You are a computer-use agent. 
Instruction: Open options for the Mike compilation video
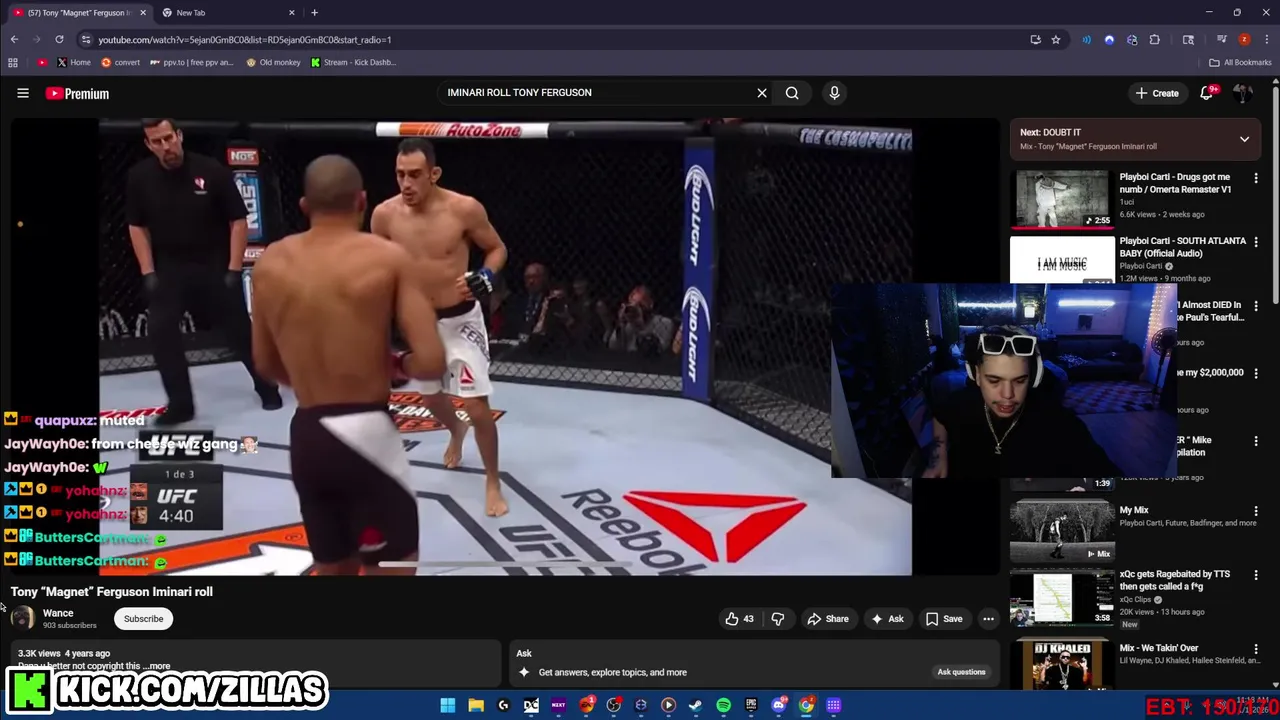click(x=1256, y=441)
